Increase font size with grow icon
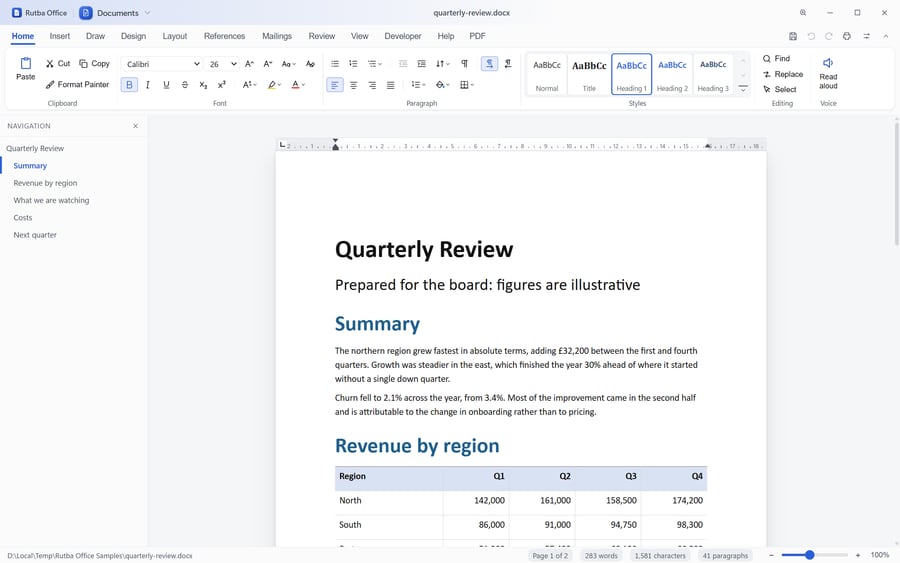This screenshot has width=900, height=563. [249, 64]
